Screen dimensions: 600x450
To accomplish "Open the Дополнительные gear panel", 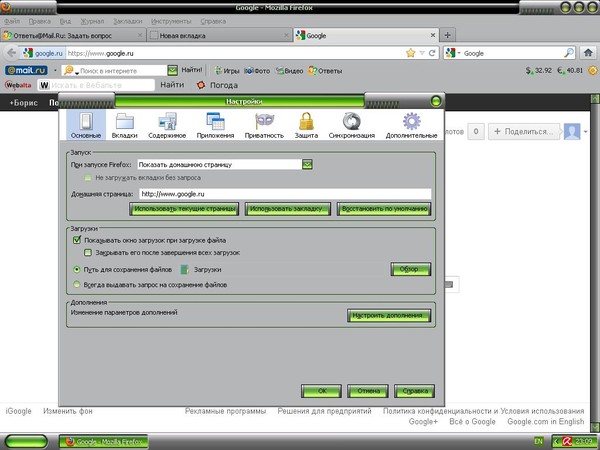I will click(x=411, y=125).
